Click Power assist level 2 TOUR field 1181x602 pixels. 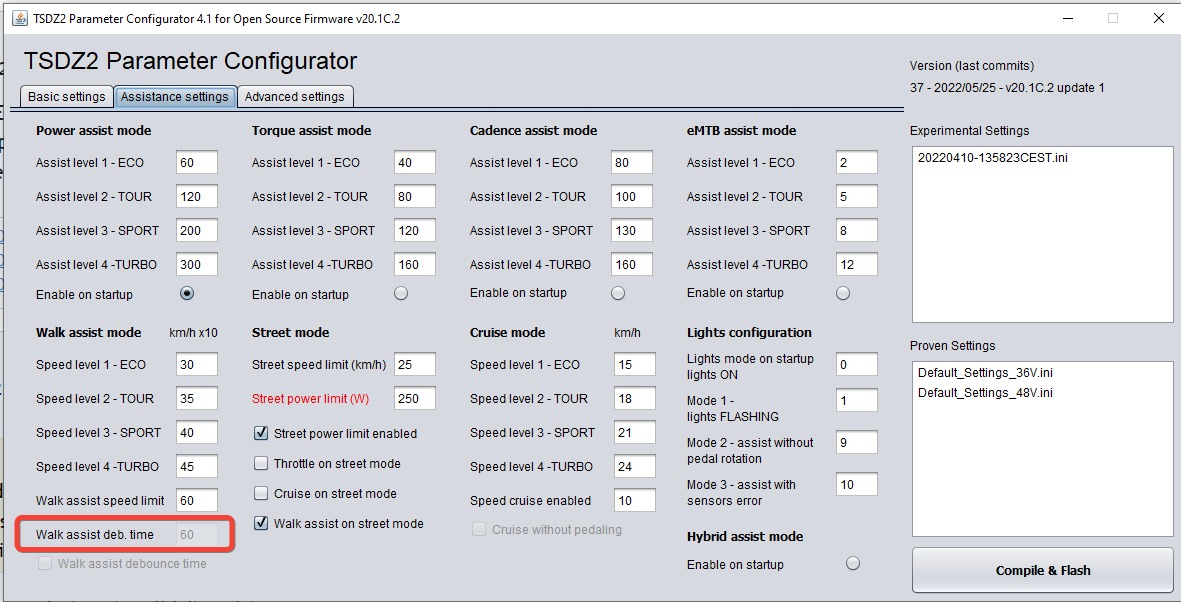click(197, 197)
